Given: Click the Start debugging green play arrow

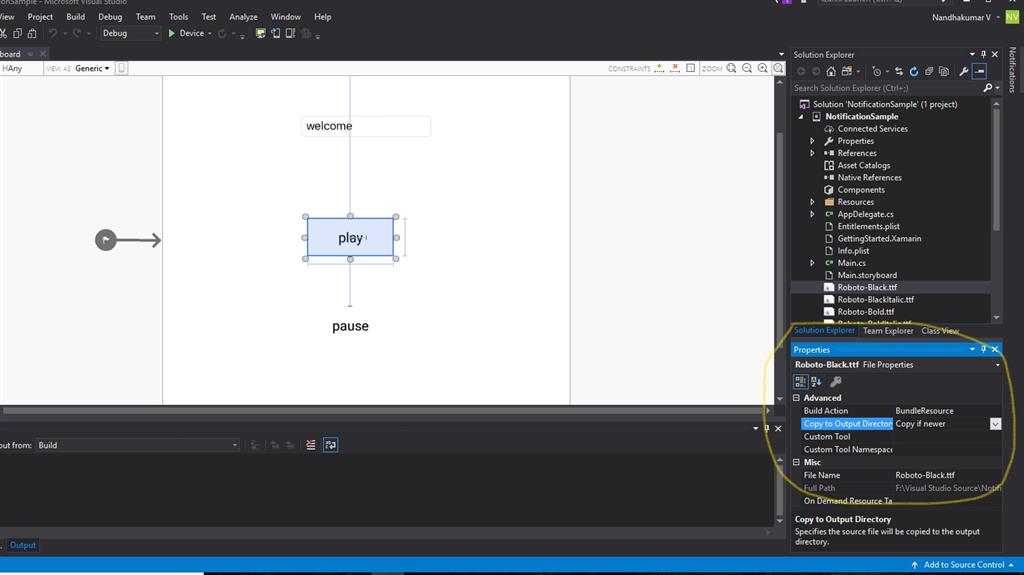Looking at the screenshot, I should [171, 33].
